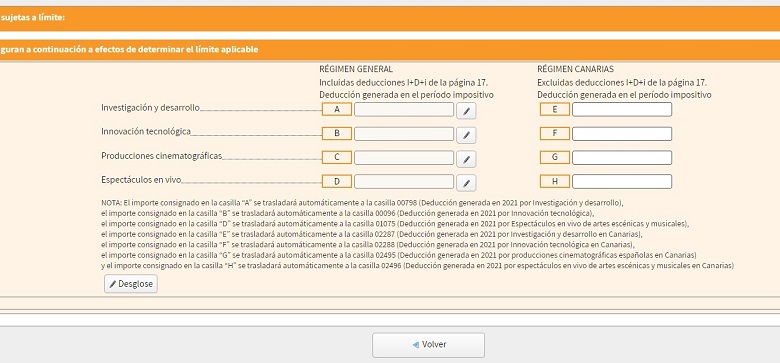The image size is (780, 363).
Task: Click the box label 'A'
Action: point(337,109)
